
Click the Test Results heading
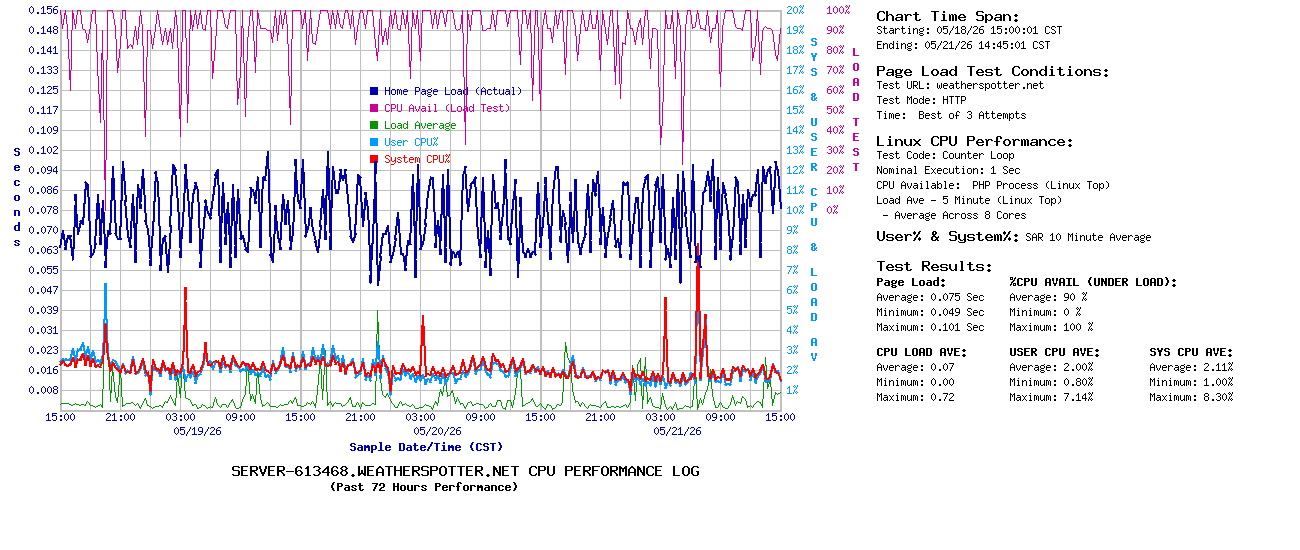click(935, 266)
